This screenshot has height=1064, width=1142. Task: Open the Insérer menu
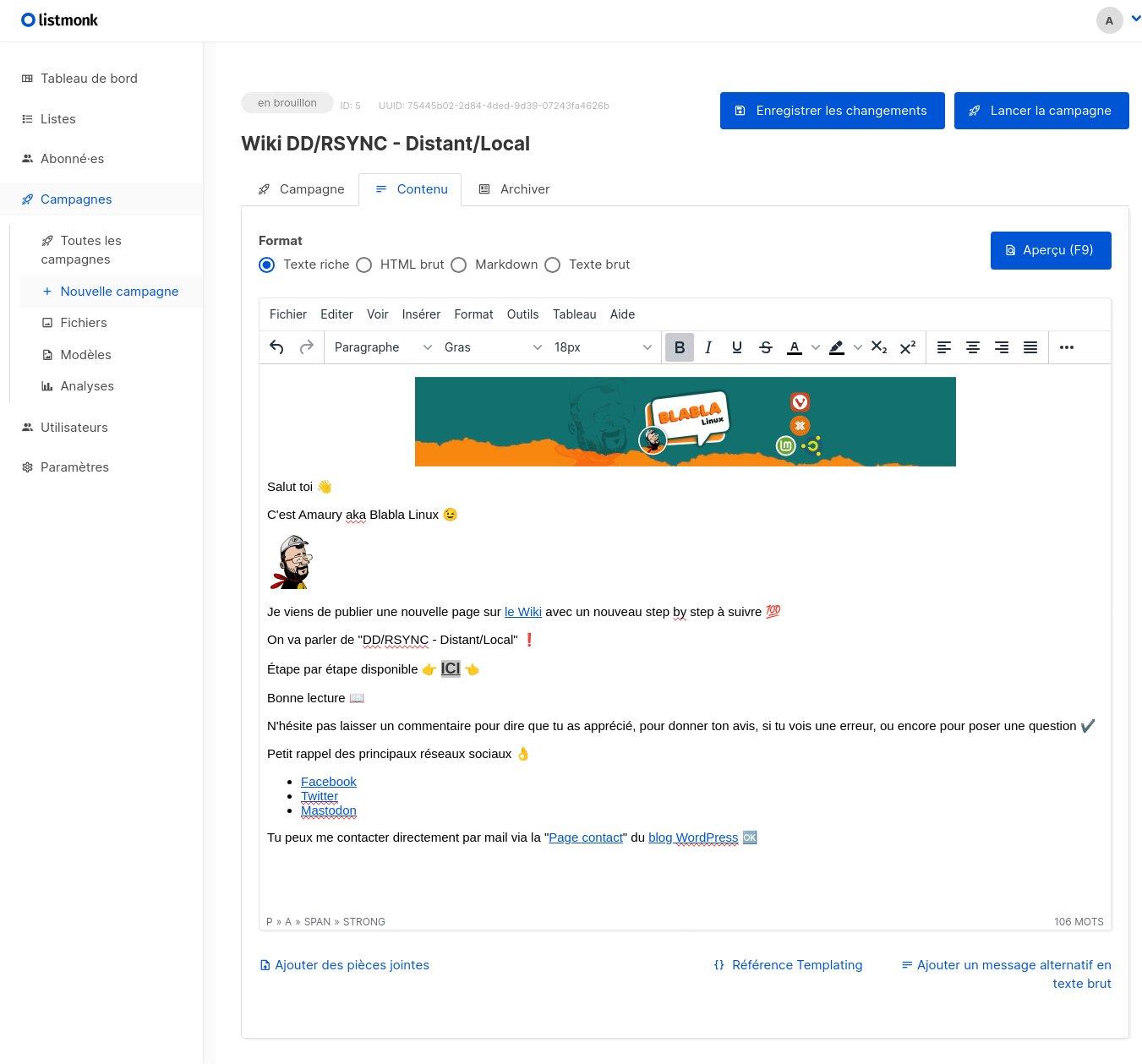[x=421, y=314]
